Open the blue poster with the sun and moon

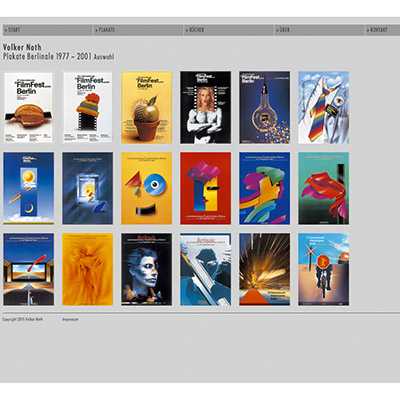tap(28, 188)
